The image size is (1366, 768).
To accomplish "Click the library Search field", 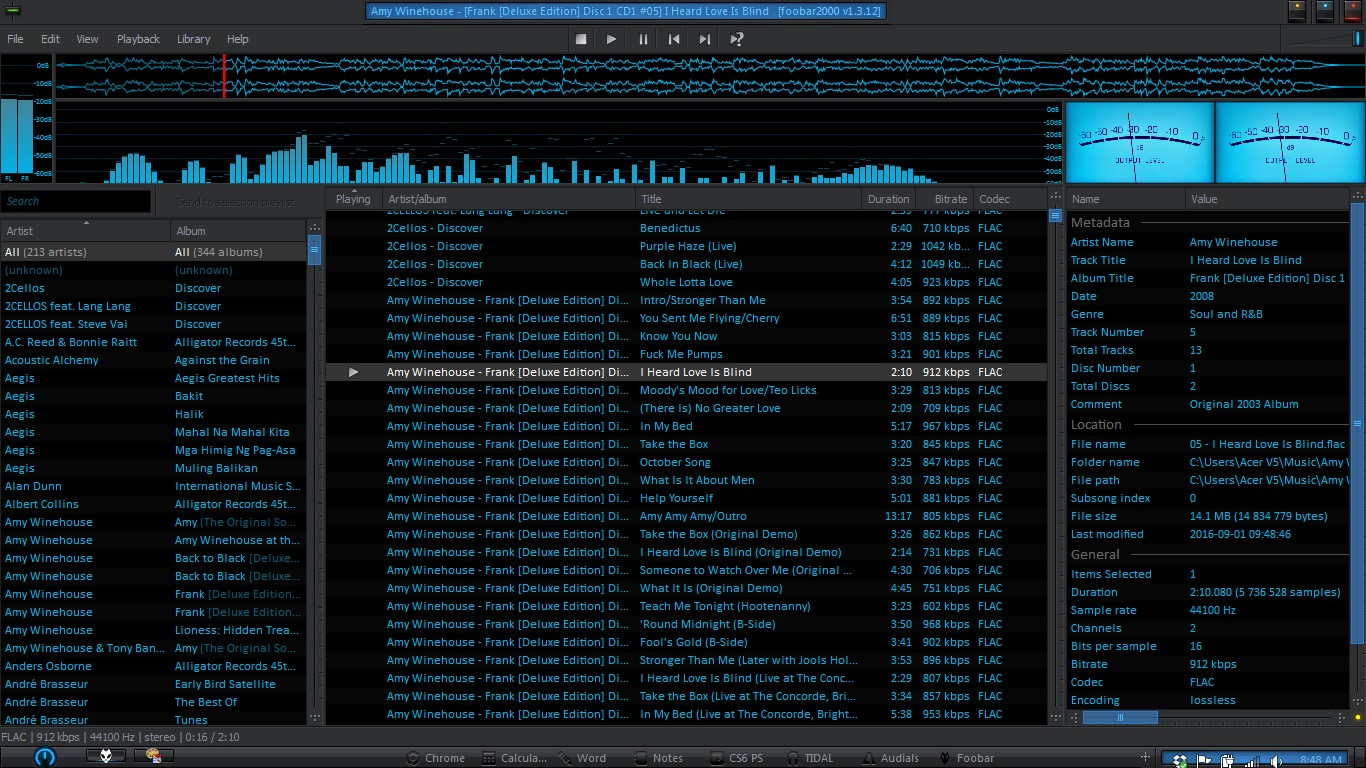I will click(x=76, y=201).
